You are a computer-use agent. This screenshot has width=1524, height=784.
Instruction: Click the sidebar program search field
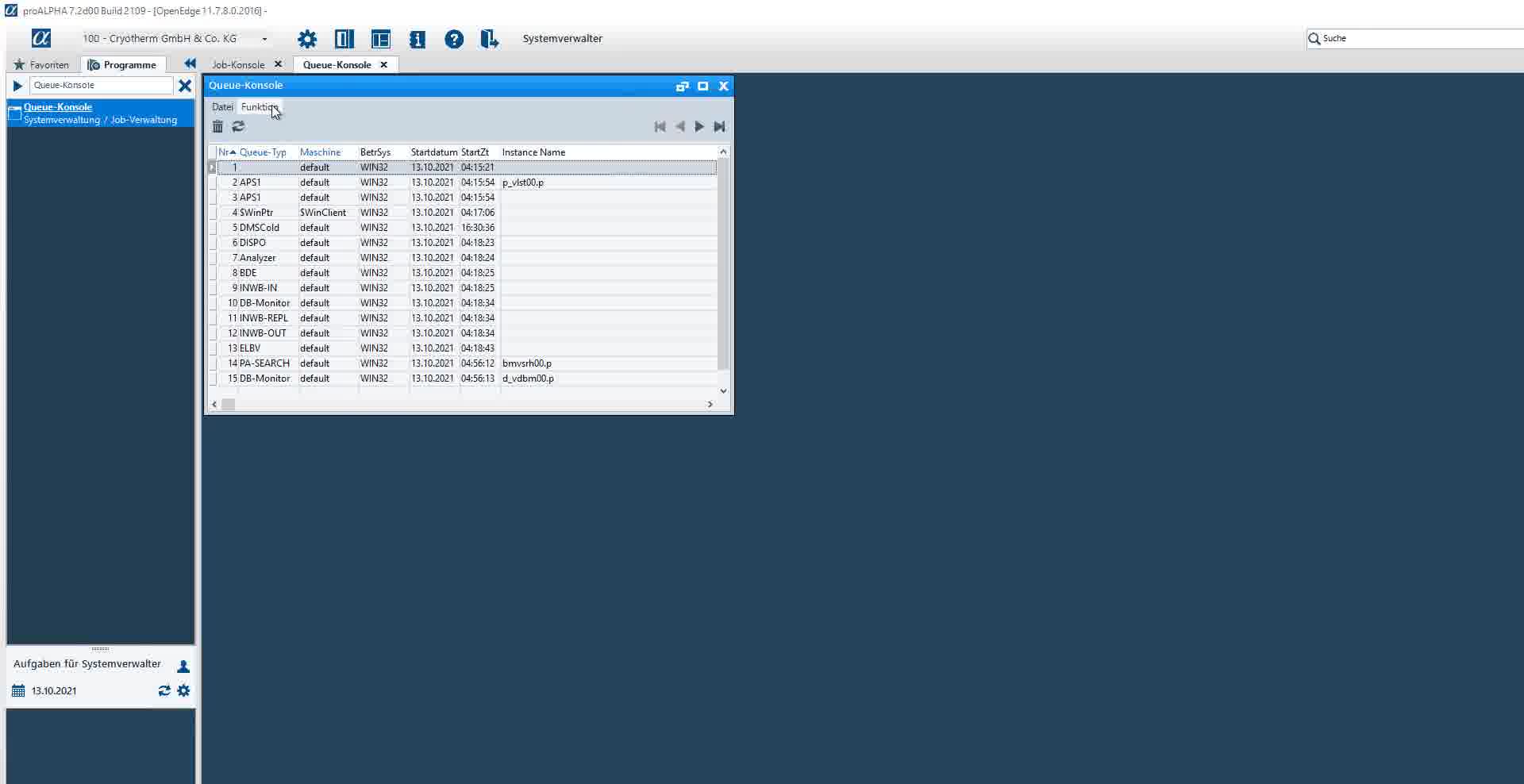pyautogui.click(x=101, y=85)
